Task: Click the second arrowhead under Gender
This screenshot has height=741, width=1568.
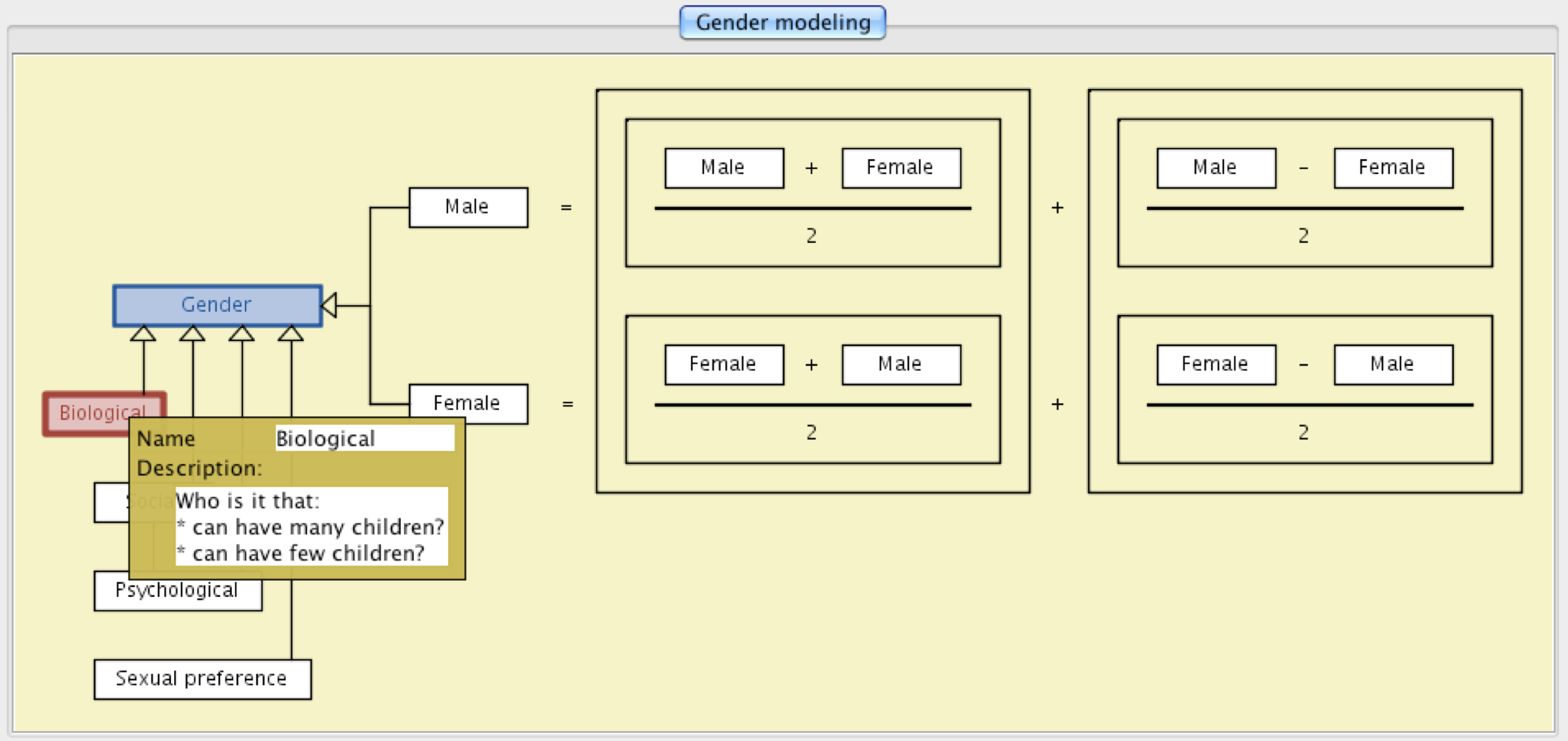Action: click(193, 334)
